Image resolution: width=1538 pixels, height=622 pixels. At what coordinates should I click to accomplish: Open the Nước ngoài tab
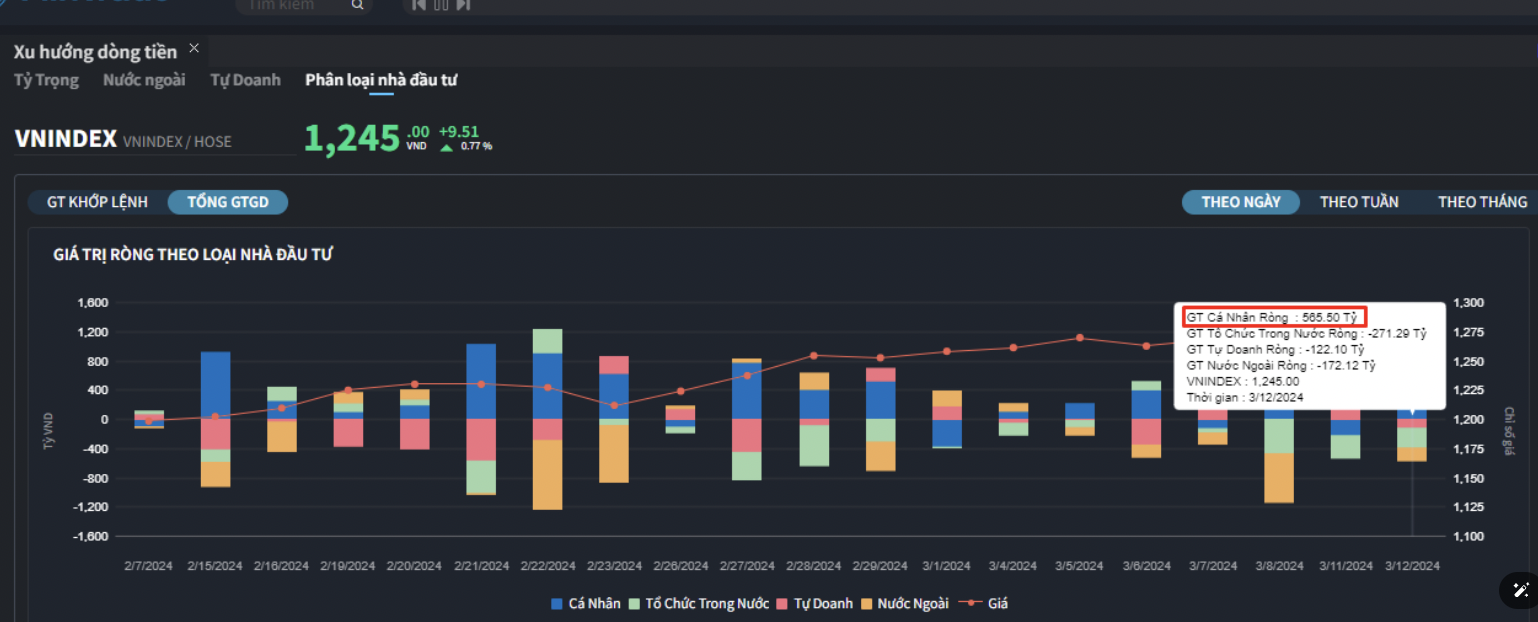click(144, 80)
